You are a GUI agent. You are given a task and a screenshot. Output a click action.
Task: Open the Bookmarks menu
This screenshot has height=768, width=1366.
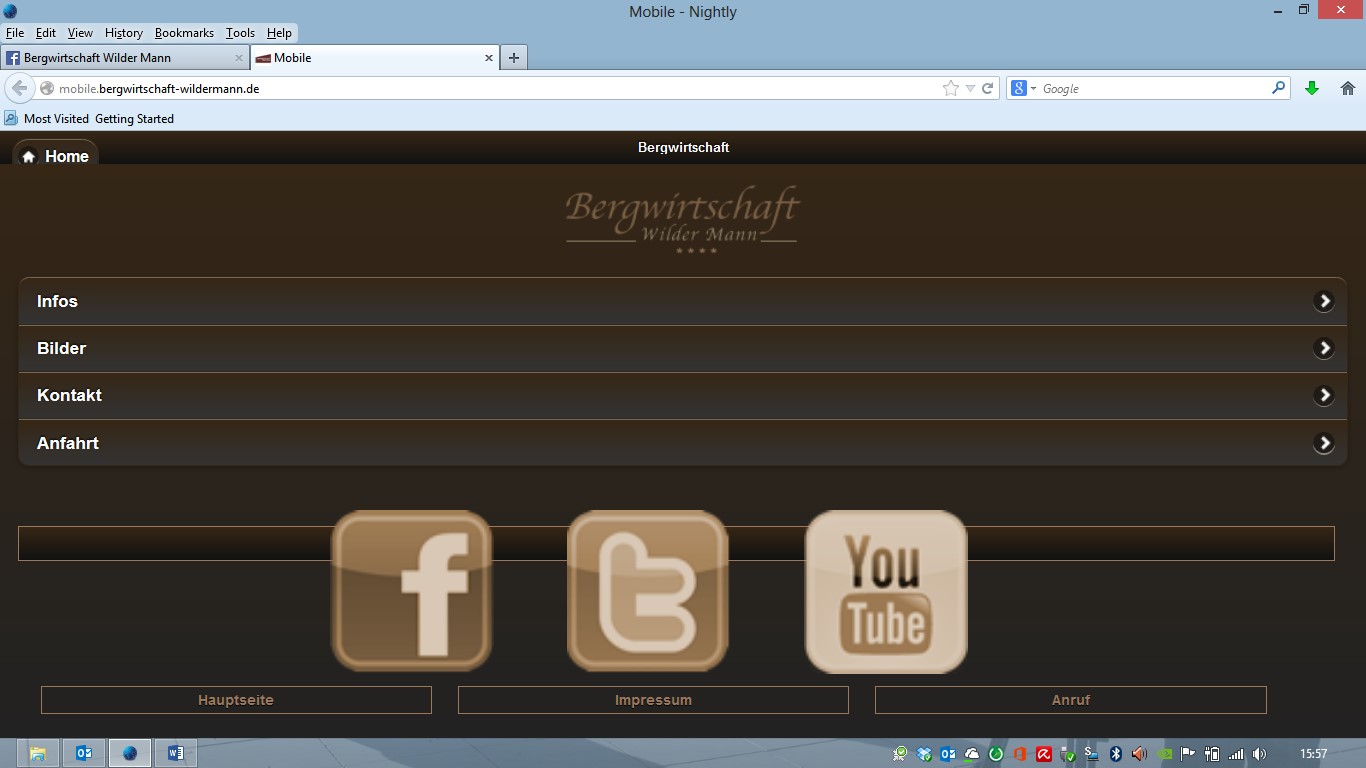[x=184, y=33]
